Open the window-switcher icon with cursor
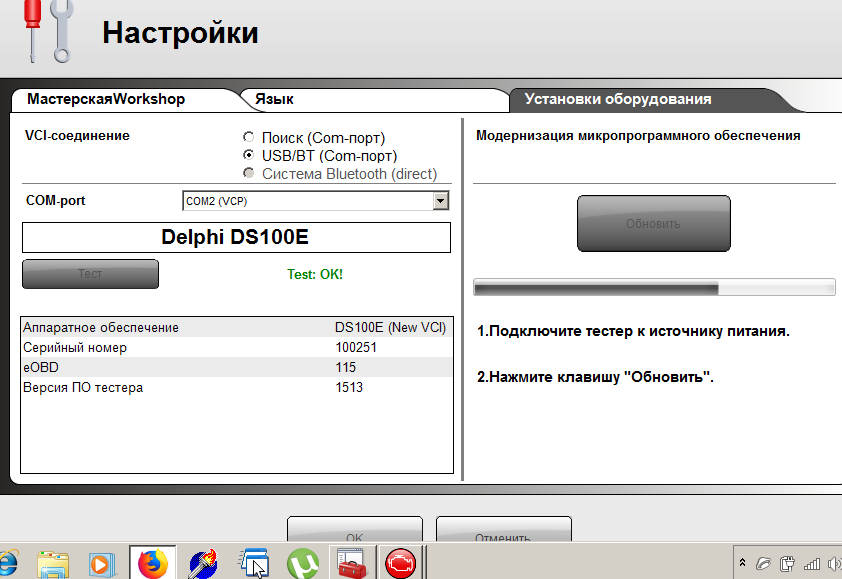 (x=253, y=563)
